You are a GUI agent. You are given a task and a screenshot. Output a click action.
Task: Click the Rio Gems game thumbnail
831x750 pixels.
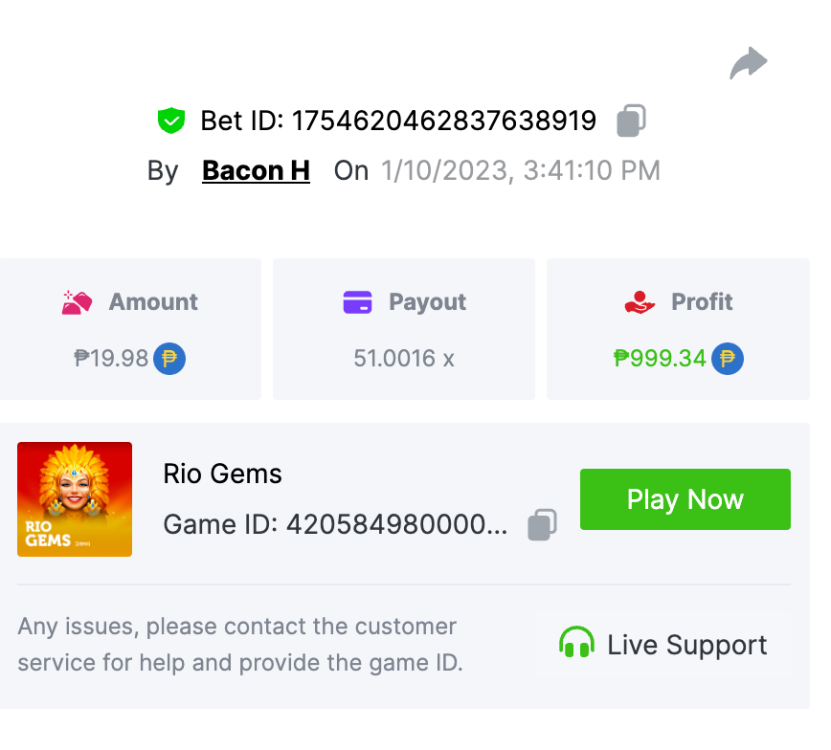75,499
